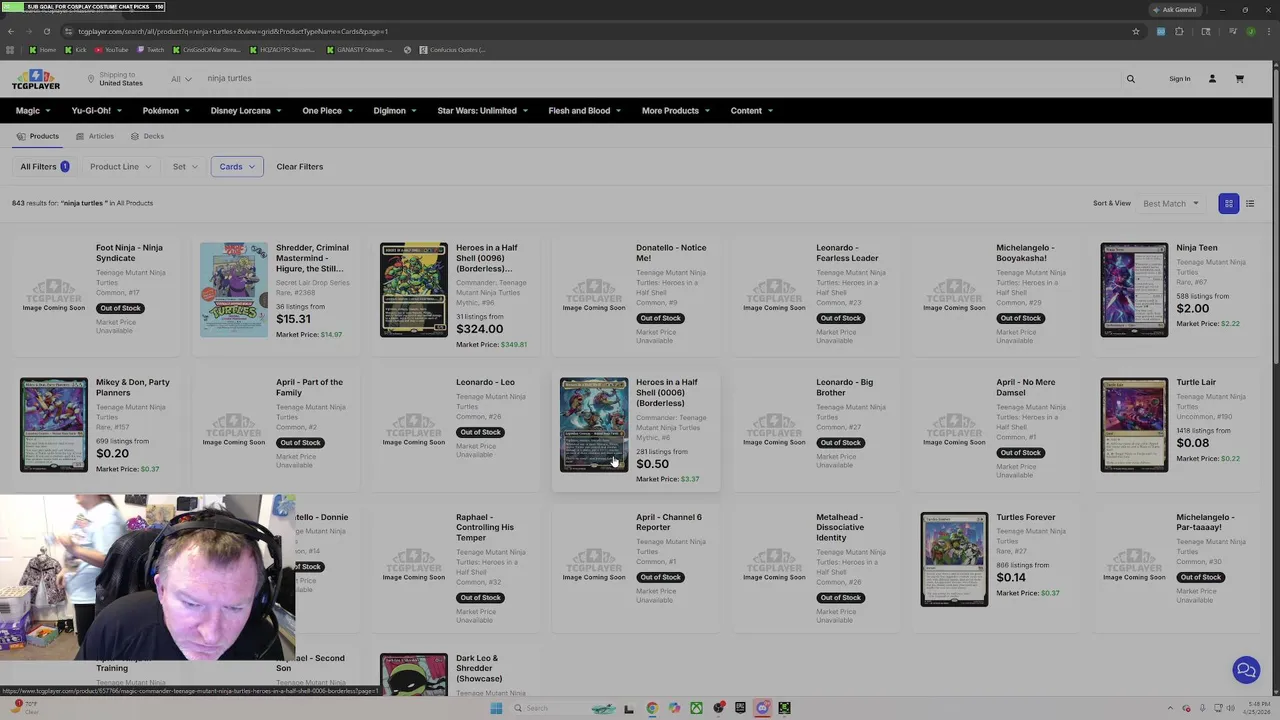The width and height of the screenshot is (1280, 720).
Task: Open Ask Gemini in browser
Action: pos(1174,9)
